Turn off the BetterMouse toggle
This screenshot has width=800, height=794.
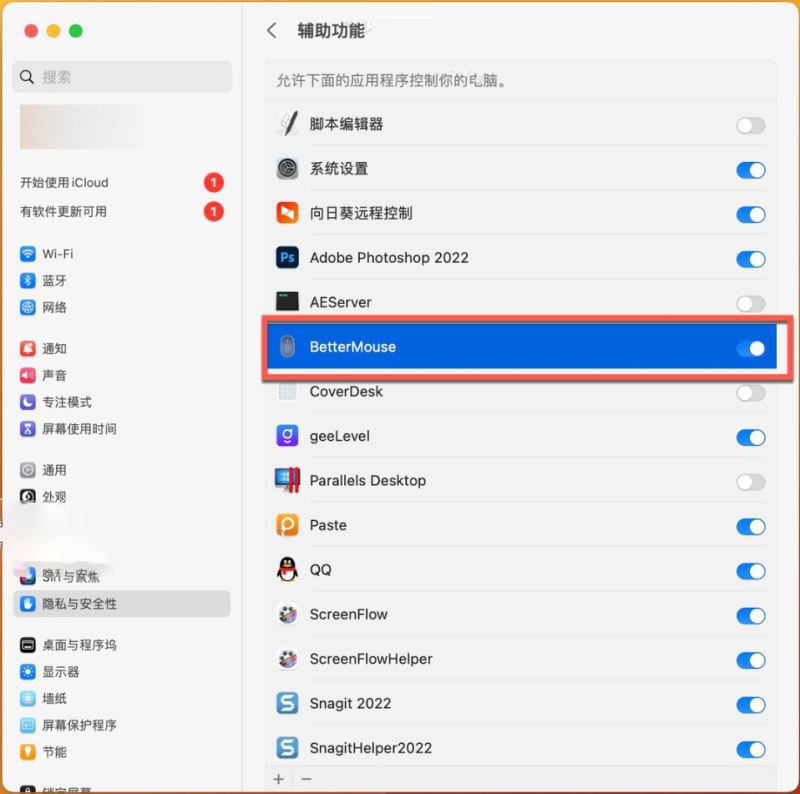751,349
